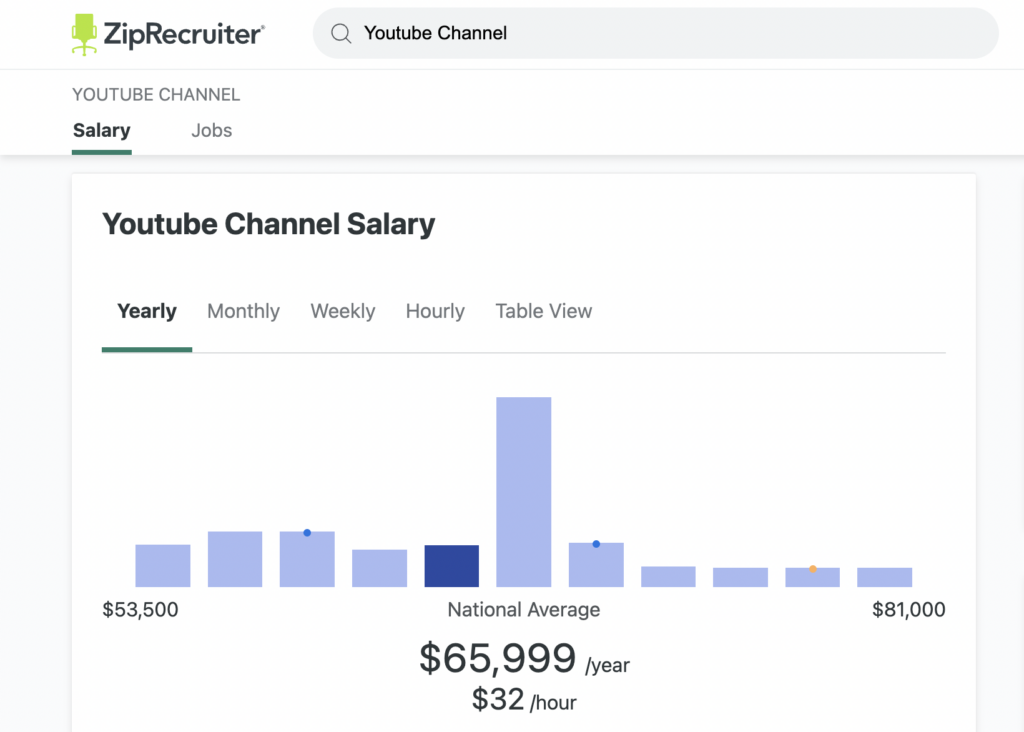Click the first bar near $53,500

[162, 566]
